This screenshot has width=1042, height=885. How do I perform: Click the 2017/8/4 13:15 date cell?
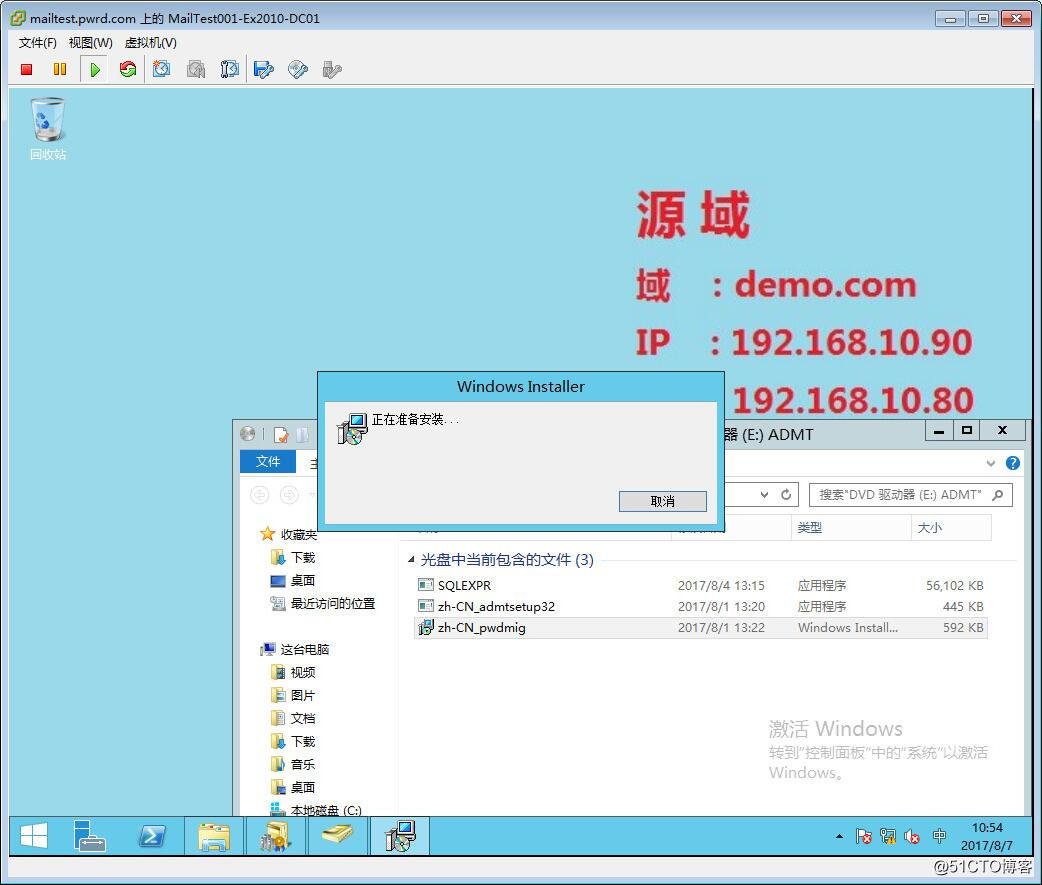click(721, 585)
